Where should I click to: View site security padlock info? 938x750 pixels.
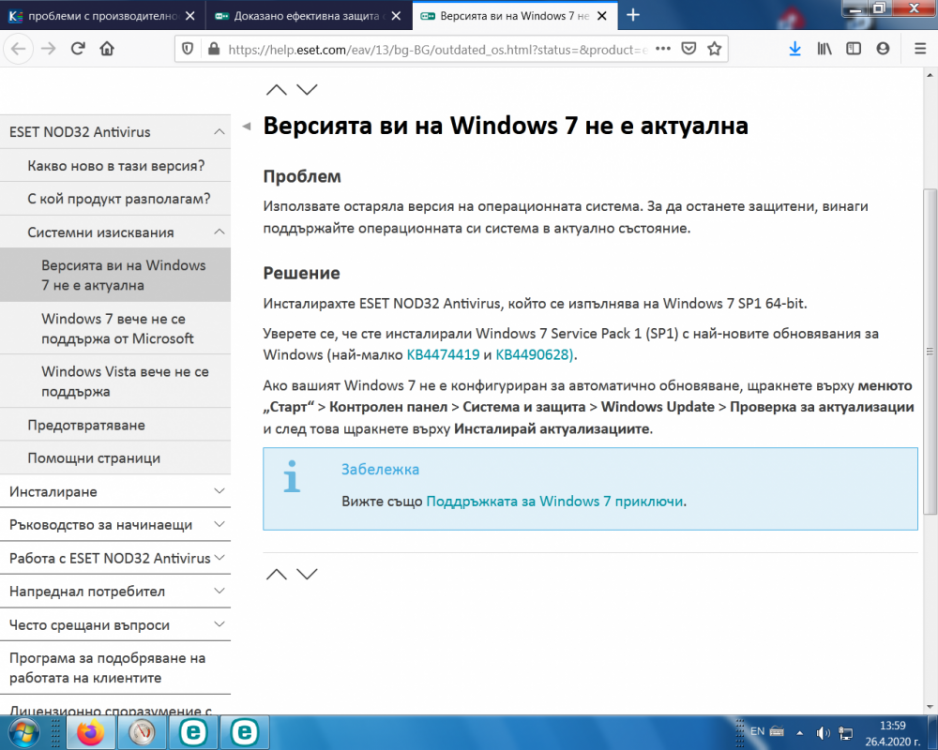tap(214, 49)
